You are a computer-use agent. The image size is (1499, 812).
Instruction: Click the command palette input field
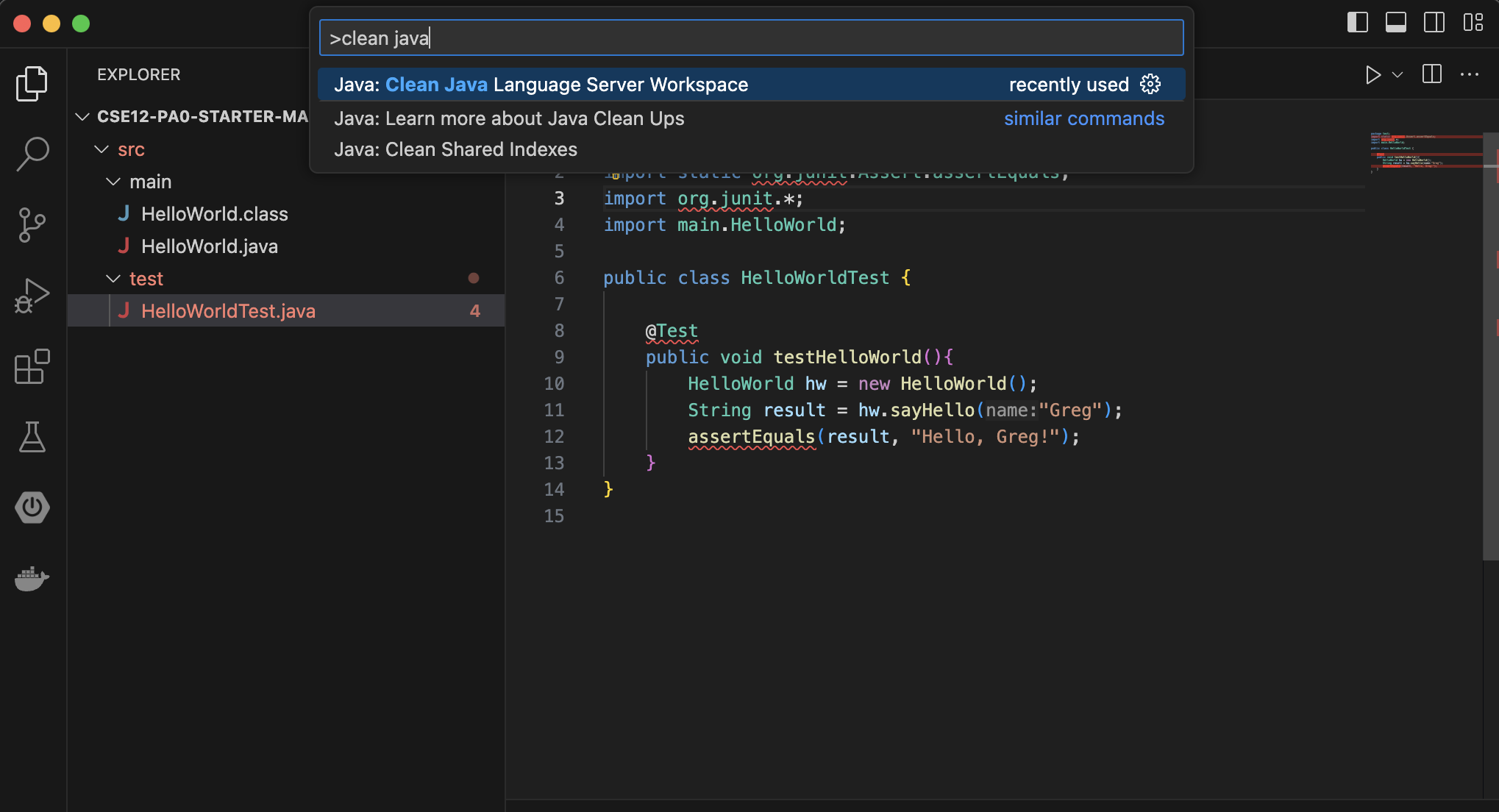(751, 38)
